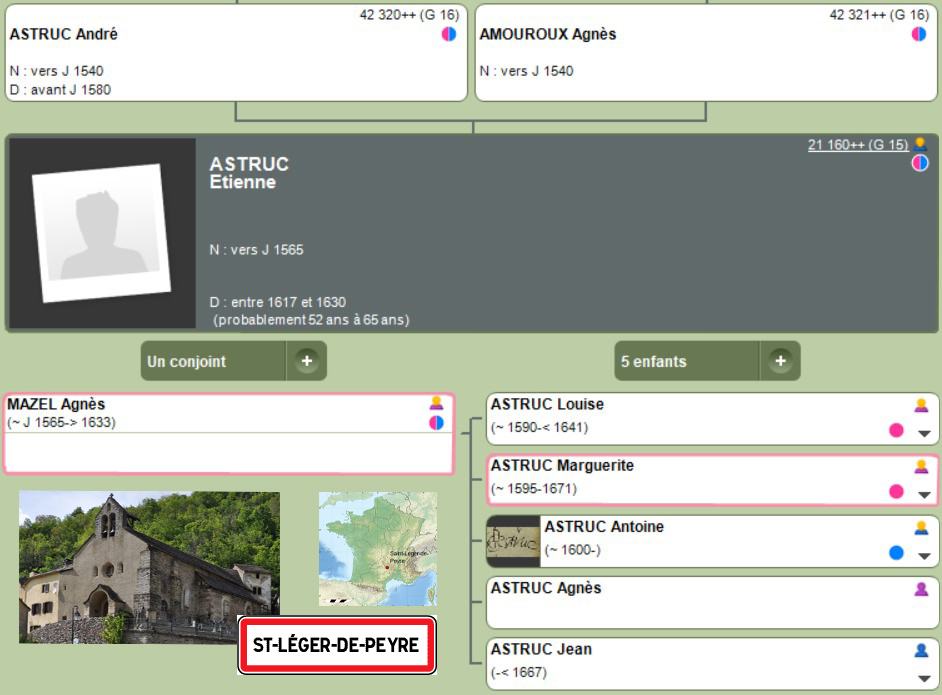Expand ASTRUC Louise details arrow
The width and height of the screenshot is (942, 695).
924,433
